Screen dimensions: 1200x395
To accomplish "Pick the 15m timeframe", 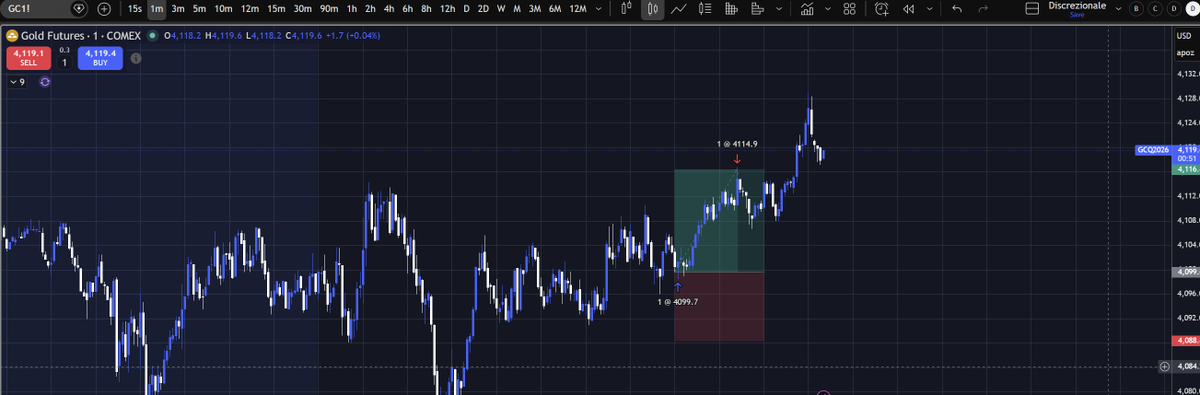I will point(276,9).
